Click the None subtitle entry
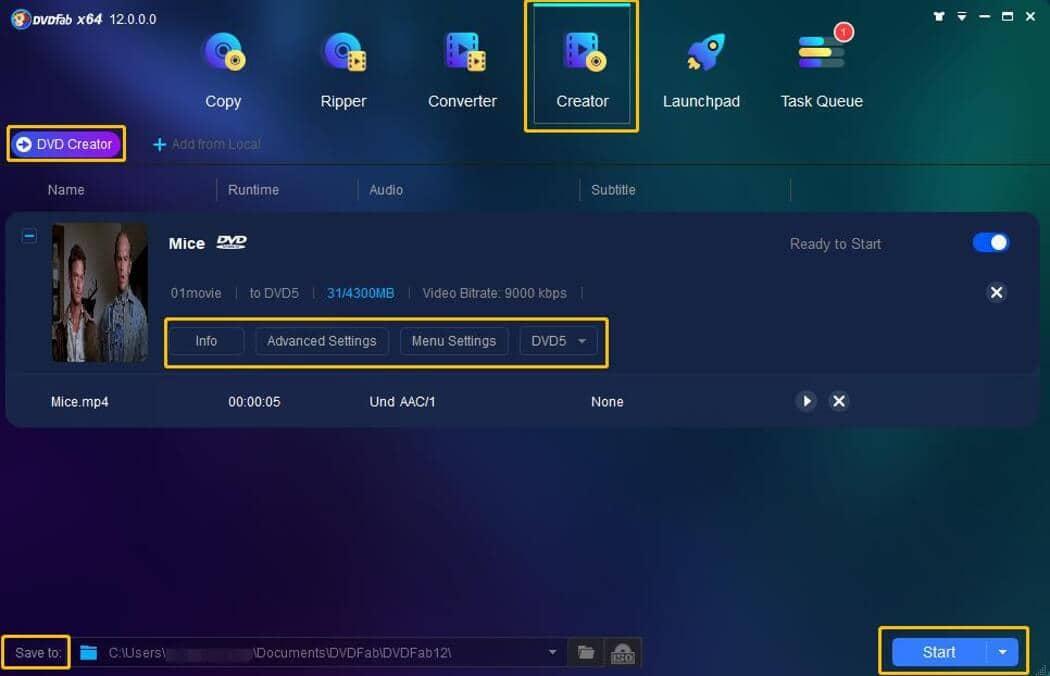The height and width of the screenshot is (676, 1050). pyautogui.click(x=607, y=401)
